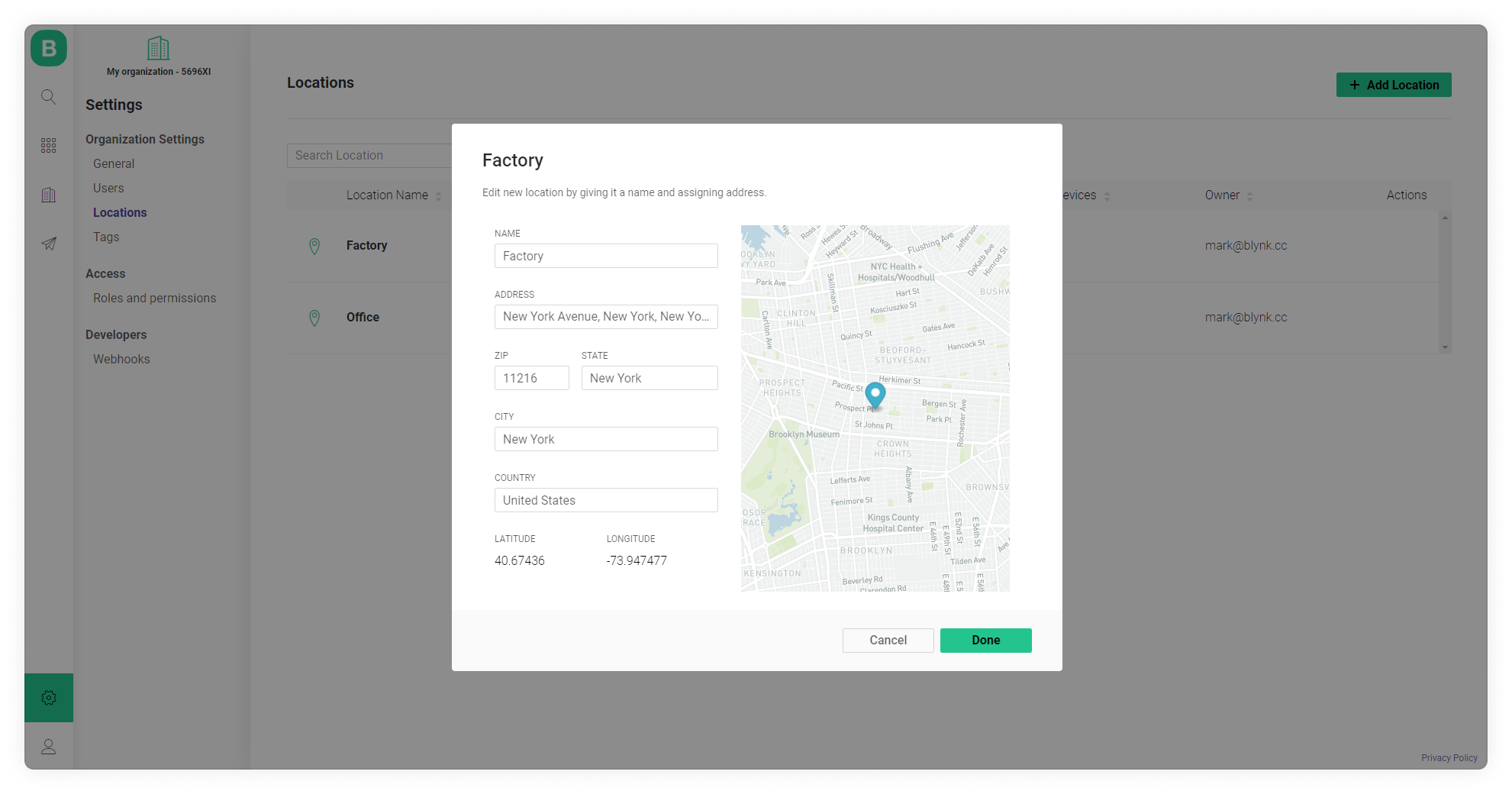Open the Privacy Policy link
The width and height of the screenshot is (1512, 794).
(x=1449, y=757)
